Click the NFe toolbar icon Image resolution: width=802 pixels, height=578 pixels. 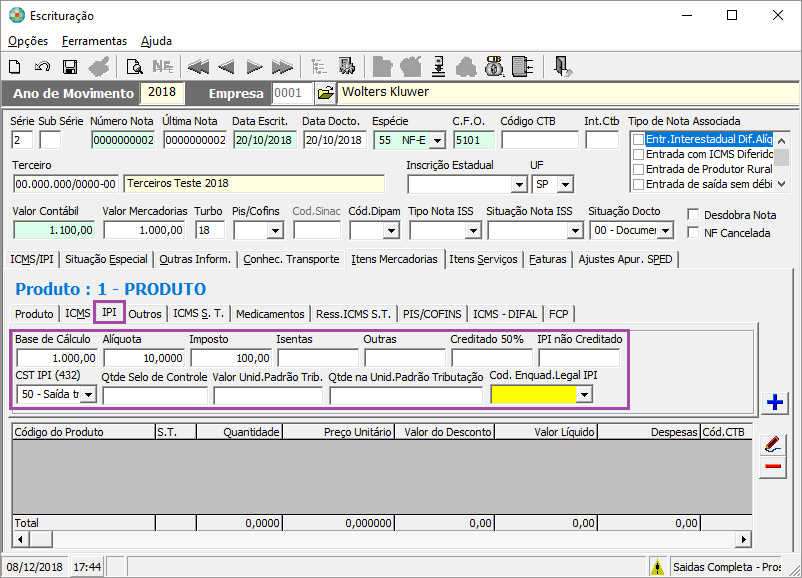click(163, 67)
